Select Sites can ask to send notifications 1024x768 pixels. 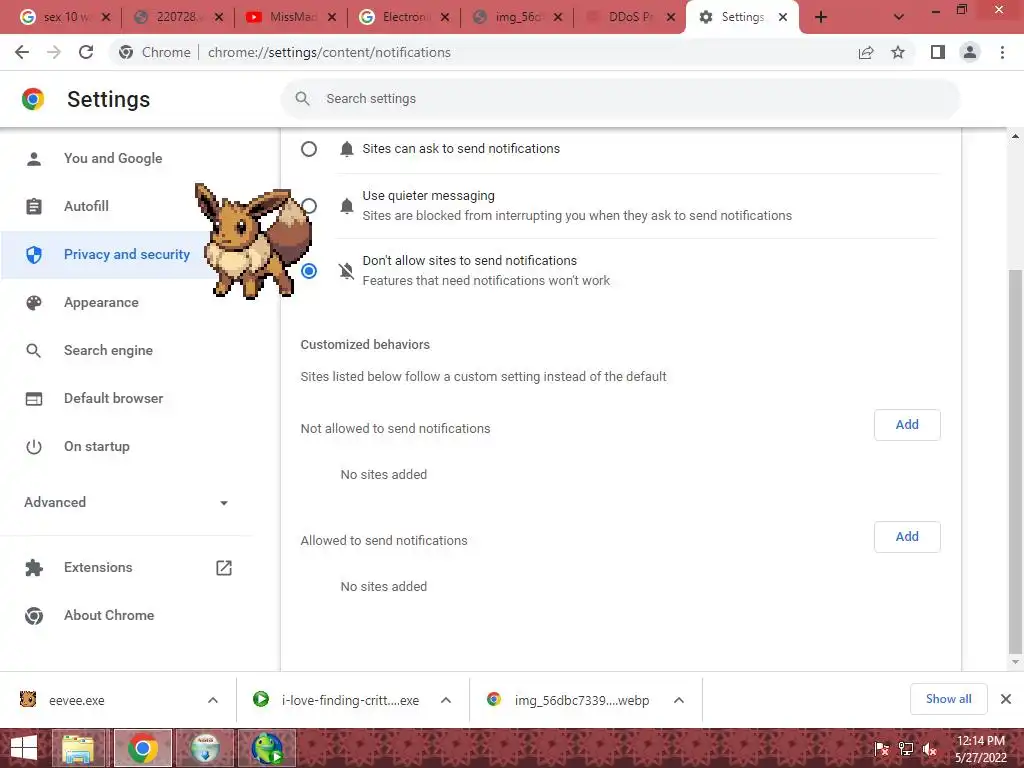[x=309, y=149]
